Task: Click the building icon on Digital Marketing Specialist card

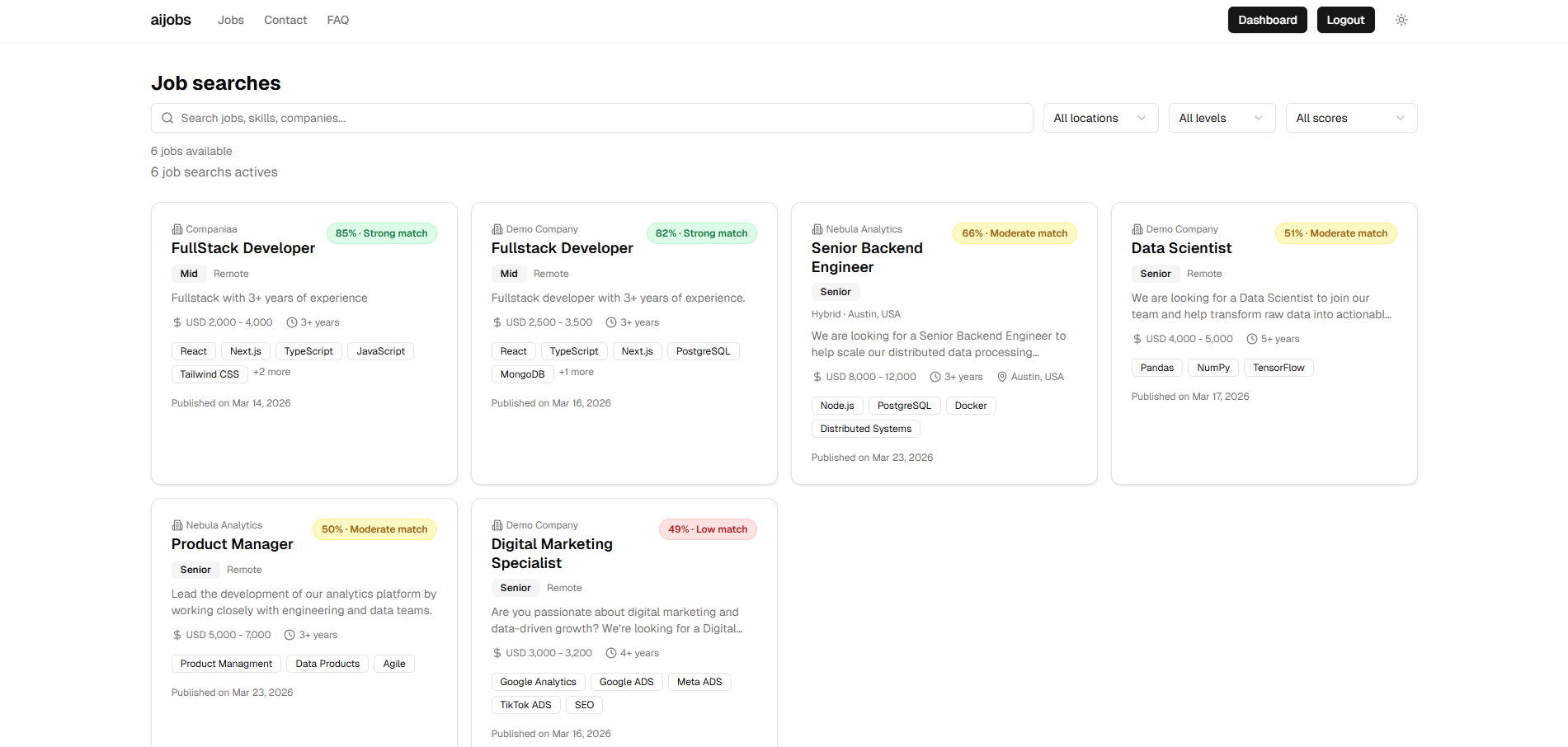Action: coord(497,525)
